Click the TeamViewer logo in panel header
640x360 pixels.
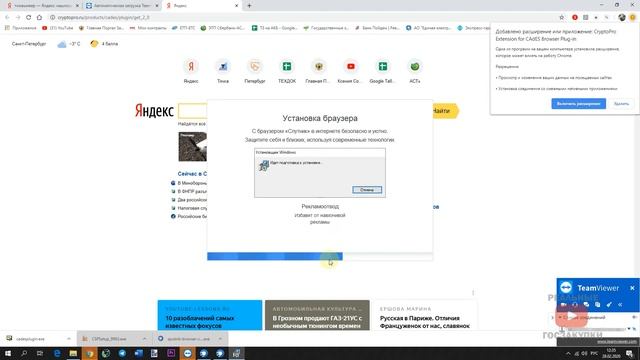(x=566, y=288)
